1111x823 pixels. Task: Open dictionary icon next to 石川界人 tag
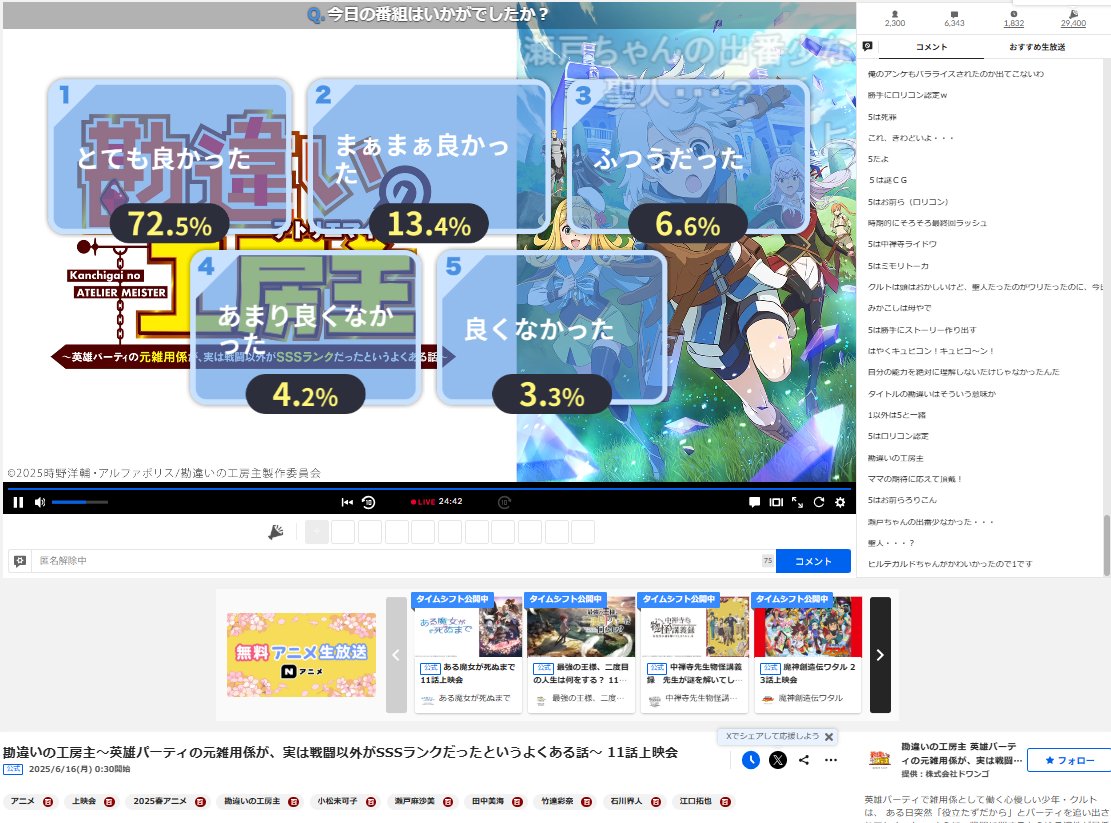tap(656, 802)
